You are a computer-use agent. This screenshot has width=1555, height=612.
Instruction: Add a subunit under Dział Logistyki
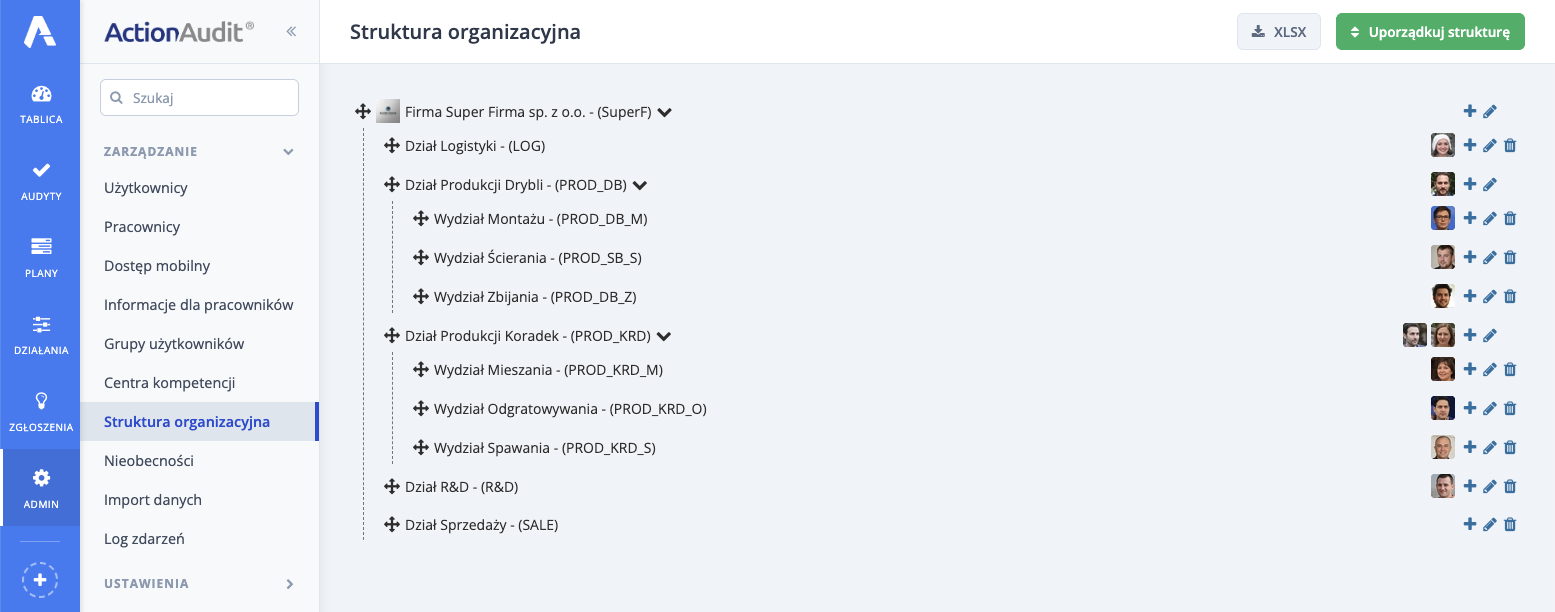coord(1469,145)
